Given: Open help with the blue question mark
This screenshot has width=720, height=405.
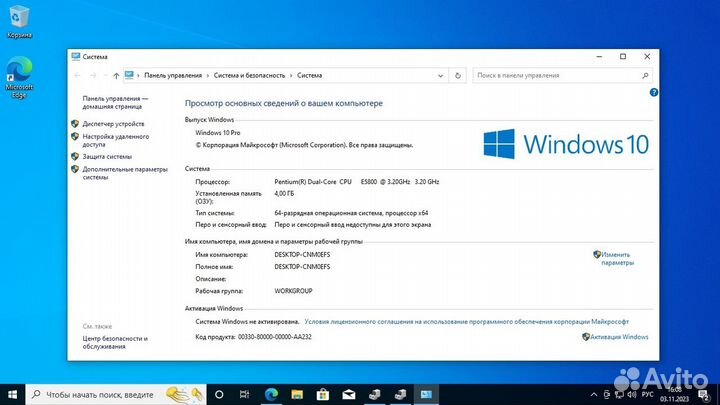Looking at the screenshot, I should [x=653, y=92].
